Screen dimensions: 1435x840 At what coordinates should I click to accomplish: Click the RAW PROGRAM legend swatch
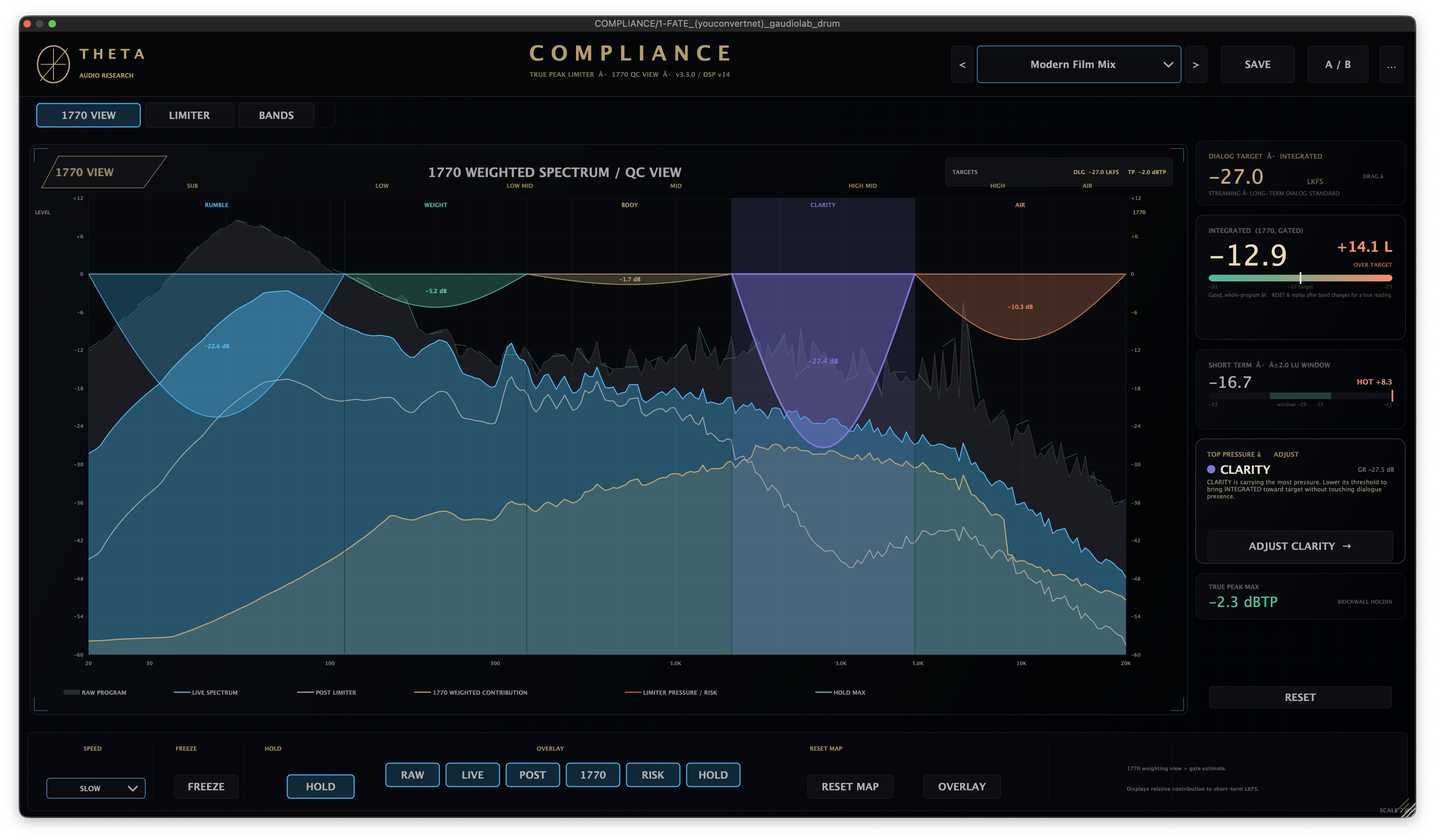point(71,692)
